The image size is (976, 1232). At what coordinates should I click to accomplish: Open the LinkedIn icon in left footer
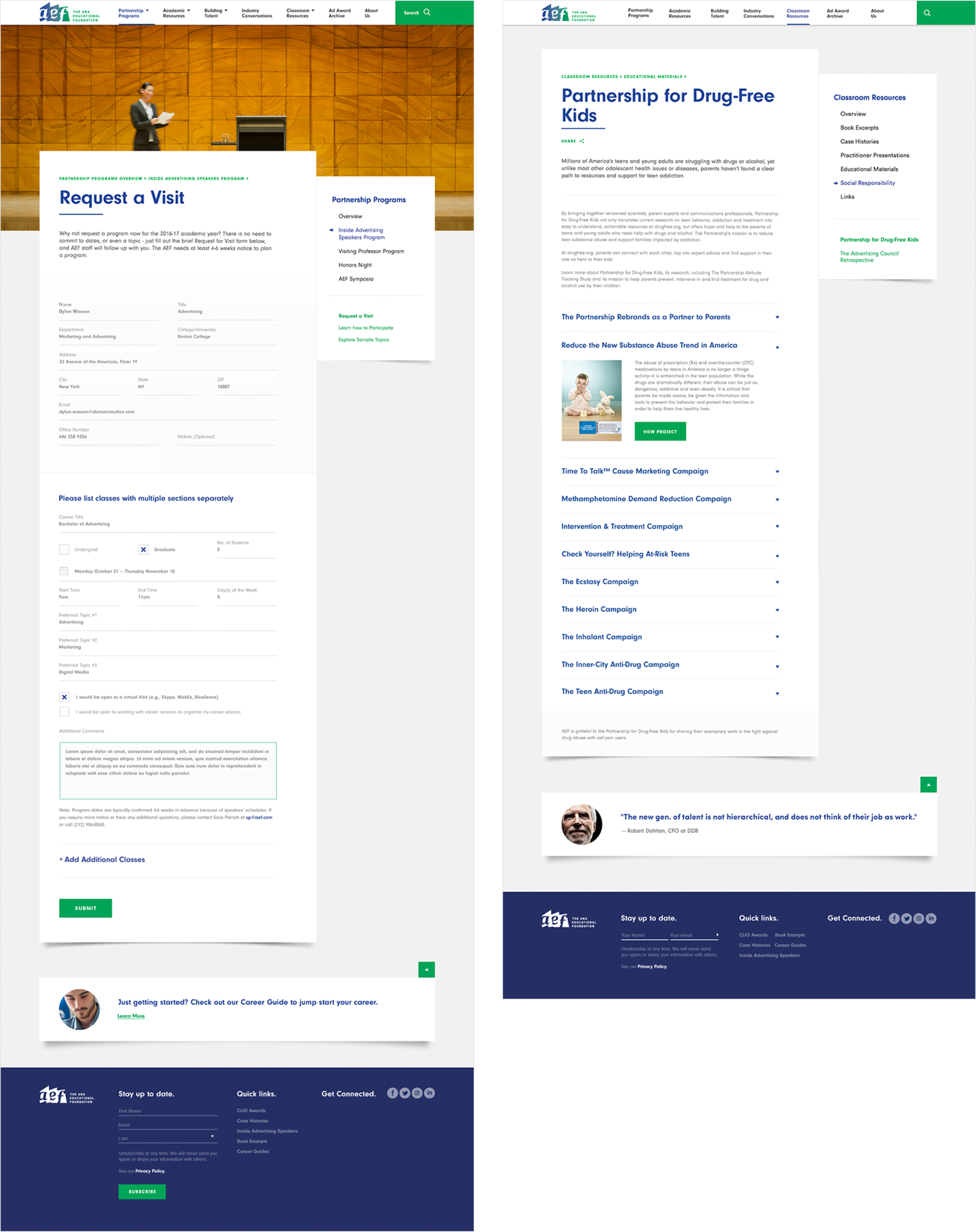(x=430, y=1093)
